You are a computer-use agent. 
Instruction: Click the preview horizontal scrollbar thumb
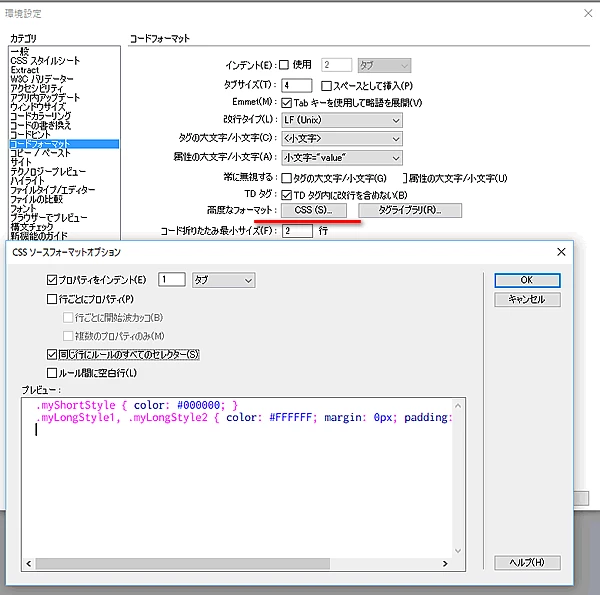tap(183, 564)
